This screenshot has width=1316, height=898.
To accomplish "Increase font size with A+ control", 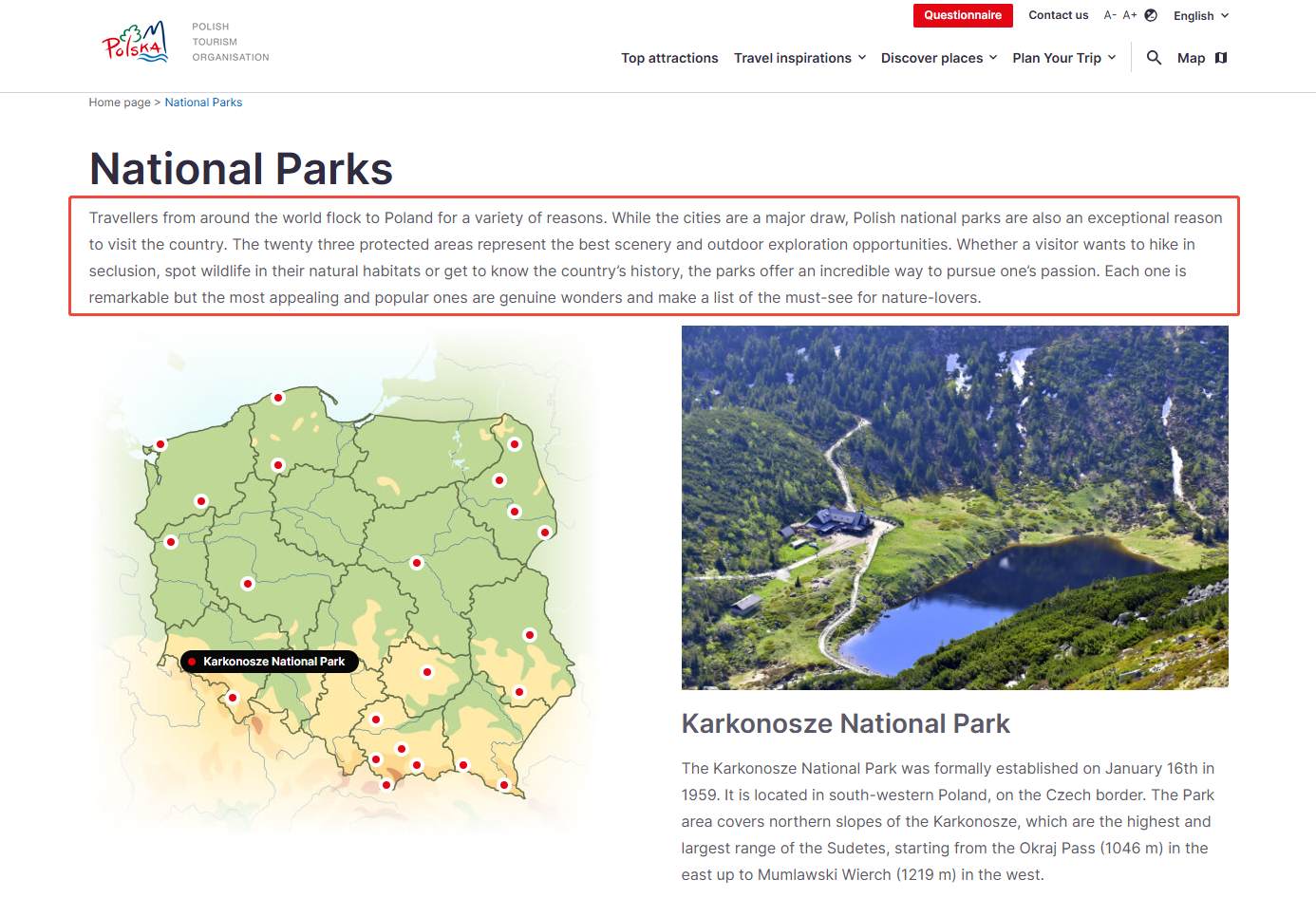I will pos(1129,15).
